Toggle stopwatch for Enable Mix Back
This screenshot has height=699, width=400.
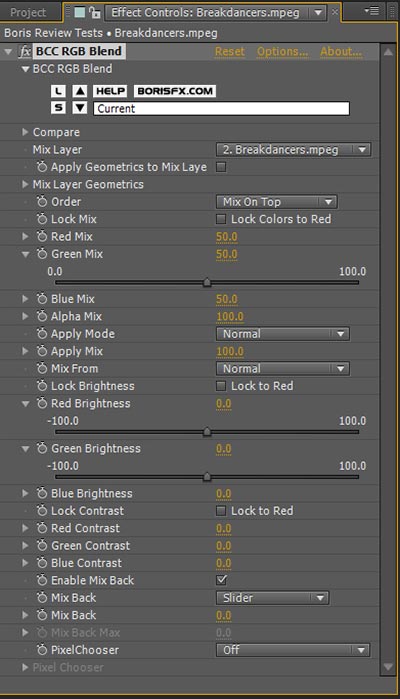click(x=42, y=580)
